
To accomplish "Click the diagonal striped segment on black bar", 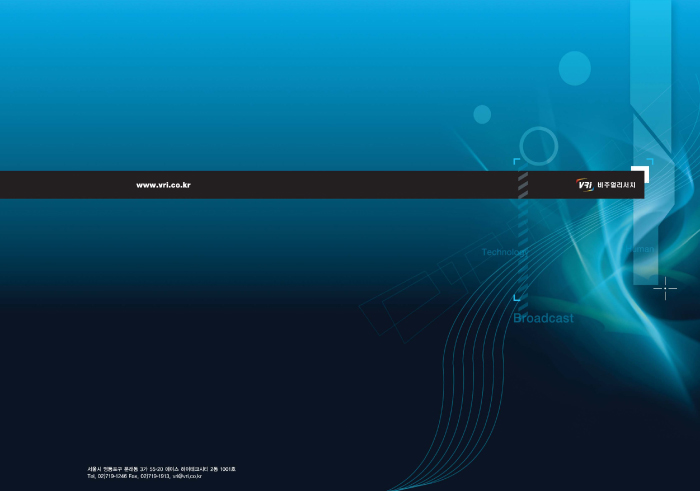I will pyautogui.click(x=522, y=185).
